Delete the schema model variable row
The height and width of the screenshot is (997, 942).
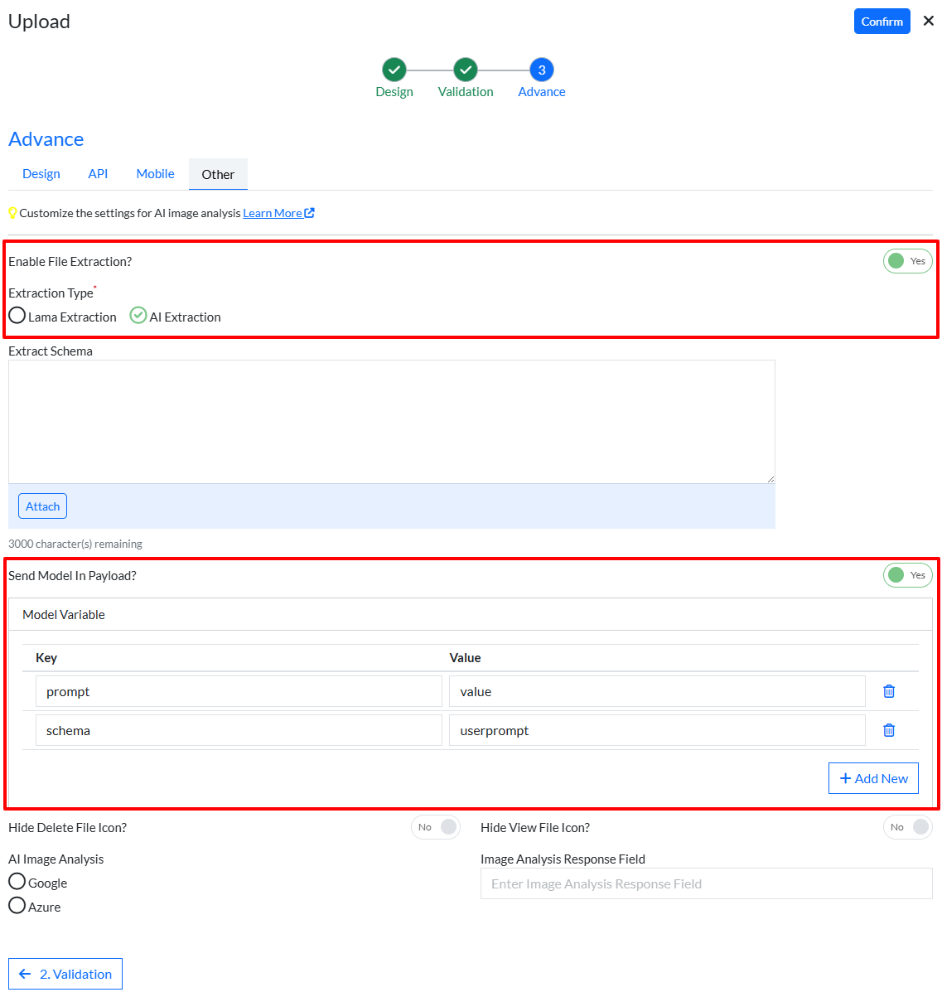tap(889, 730)
